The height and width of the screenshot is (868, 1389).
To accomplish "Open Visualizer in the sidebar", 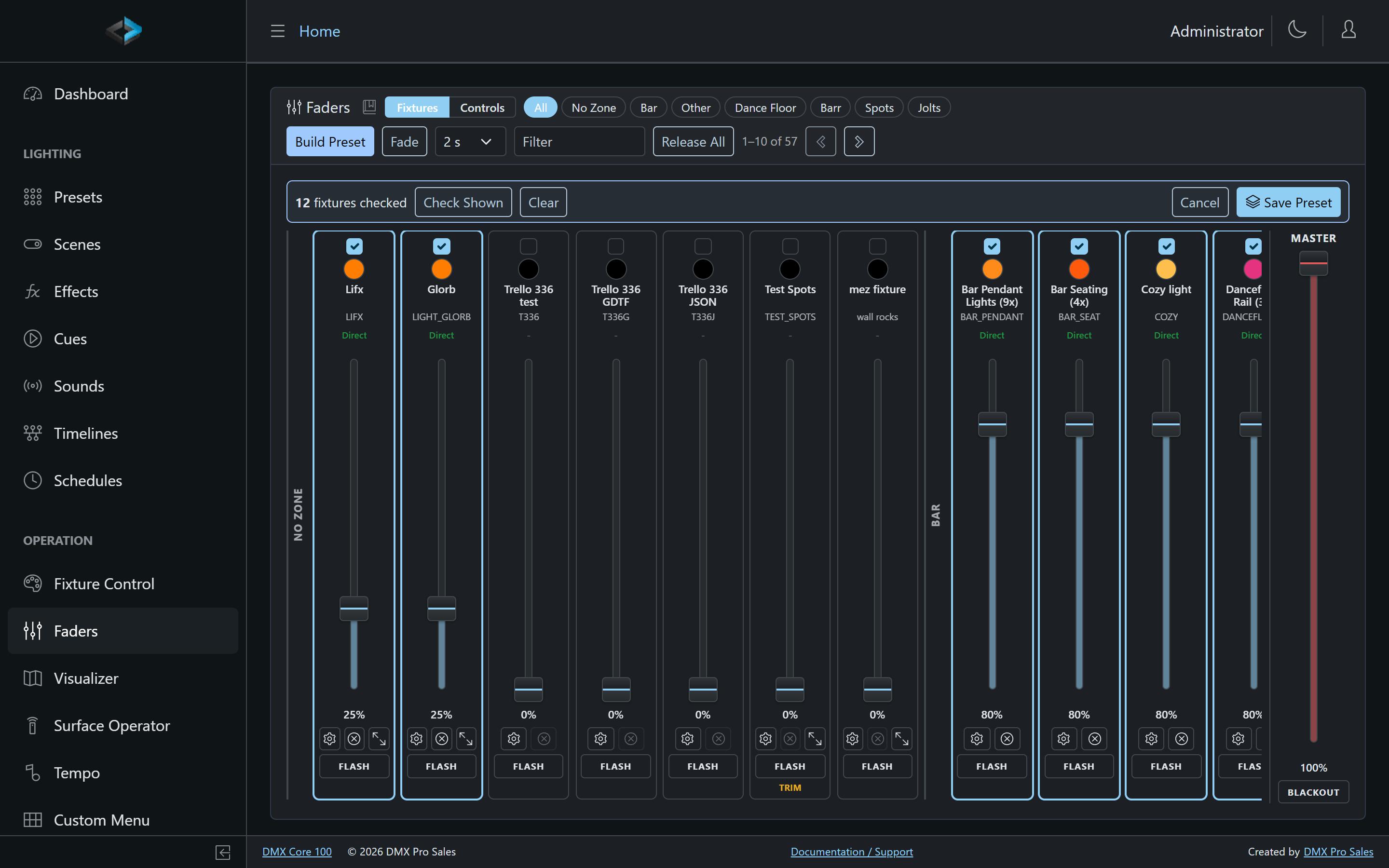I will [x=123, y=678].
